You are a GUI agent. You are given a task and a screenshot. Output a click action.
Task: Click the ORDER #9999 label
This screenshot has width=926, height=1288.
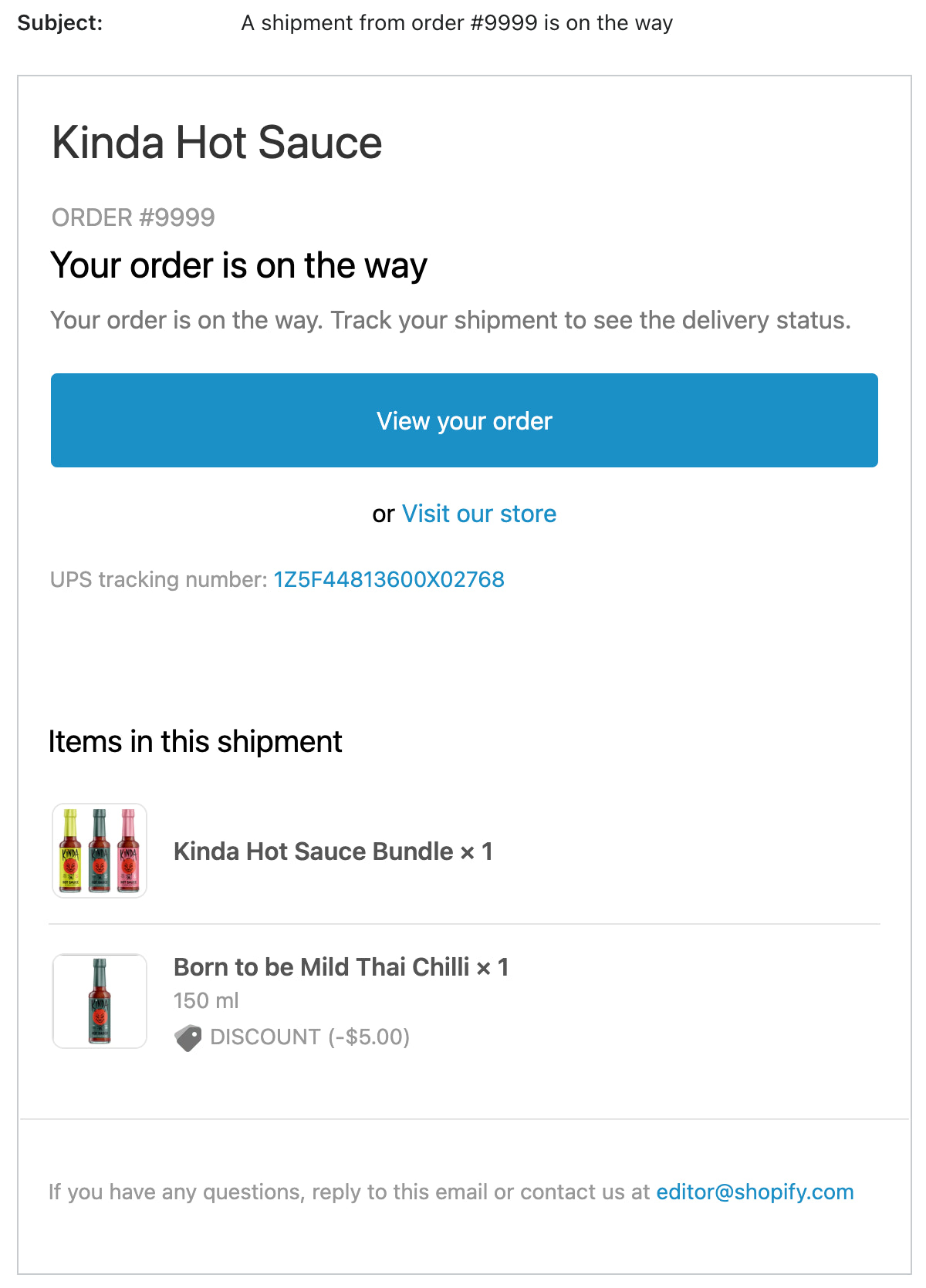tap(133, 217)
